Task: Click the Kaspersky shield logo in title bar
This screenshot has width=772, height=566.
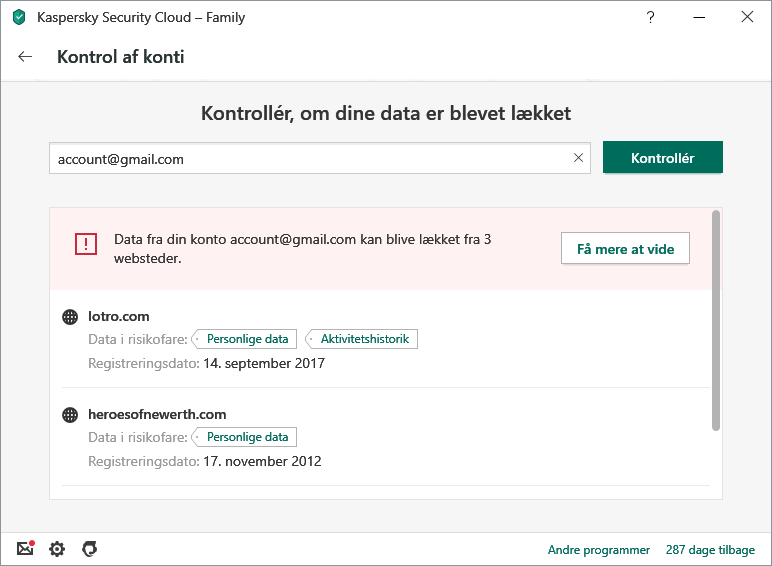Action: [x=18, y=17]
